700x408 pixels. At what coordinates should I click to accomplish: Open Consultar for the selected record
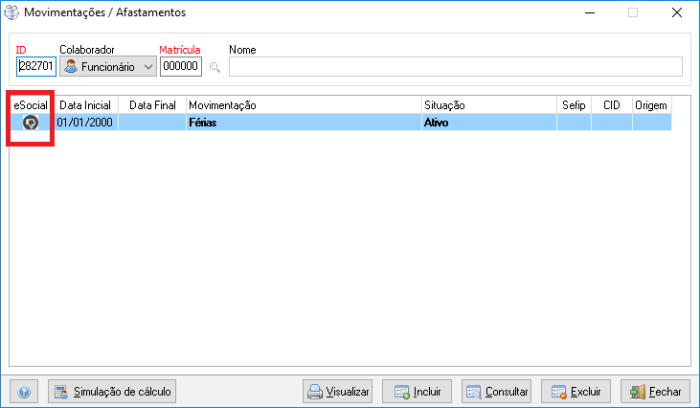[496, 392]
